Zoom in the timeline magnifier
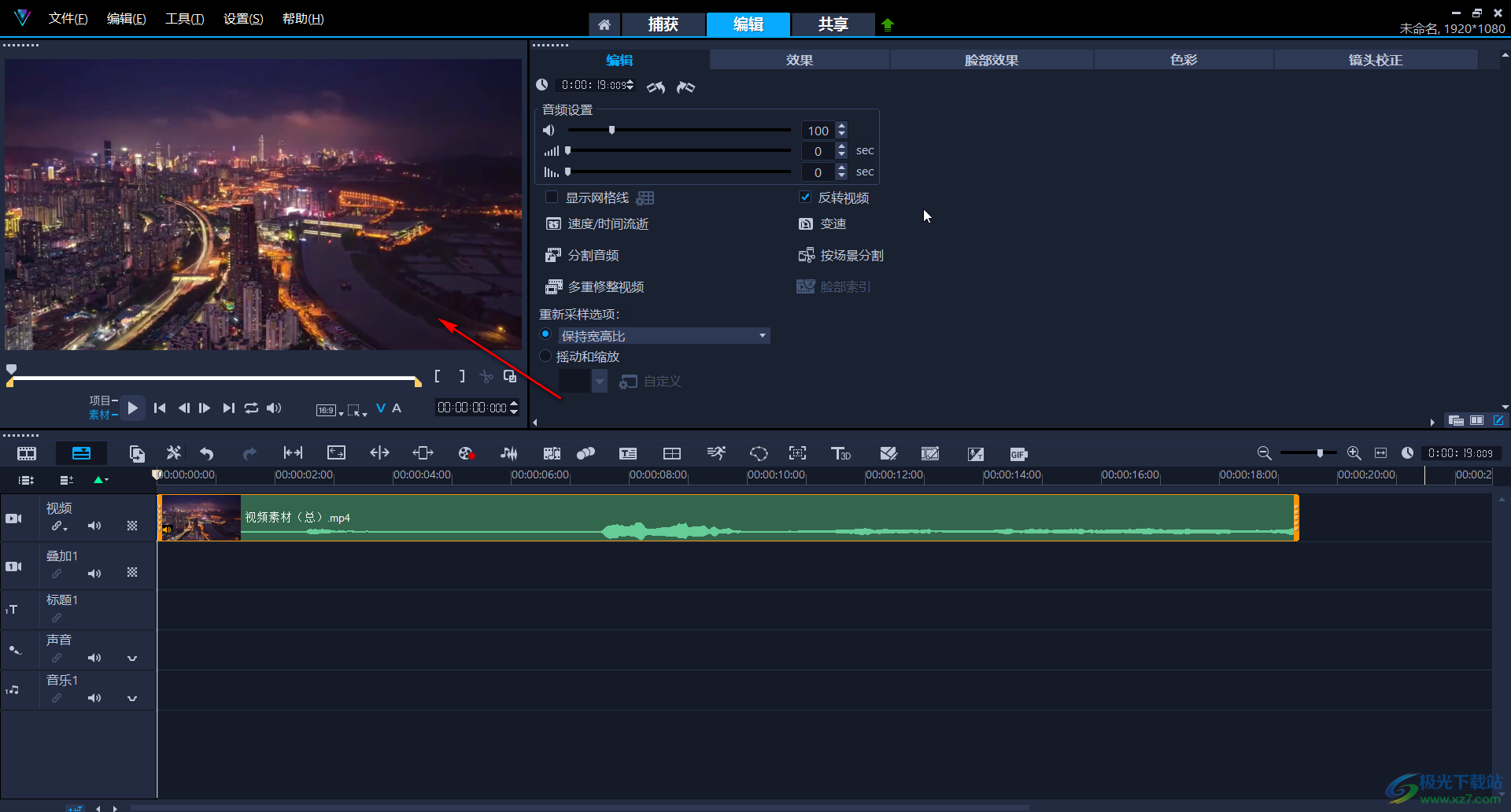 [x=1354, y=452]
